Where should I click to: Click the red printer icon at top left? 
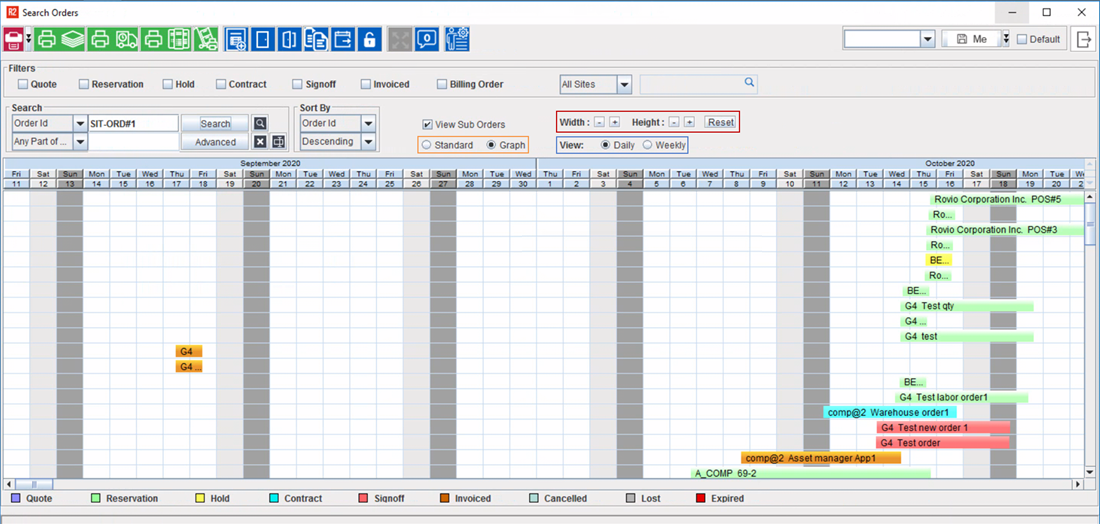(14, 39)
